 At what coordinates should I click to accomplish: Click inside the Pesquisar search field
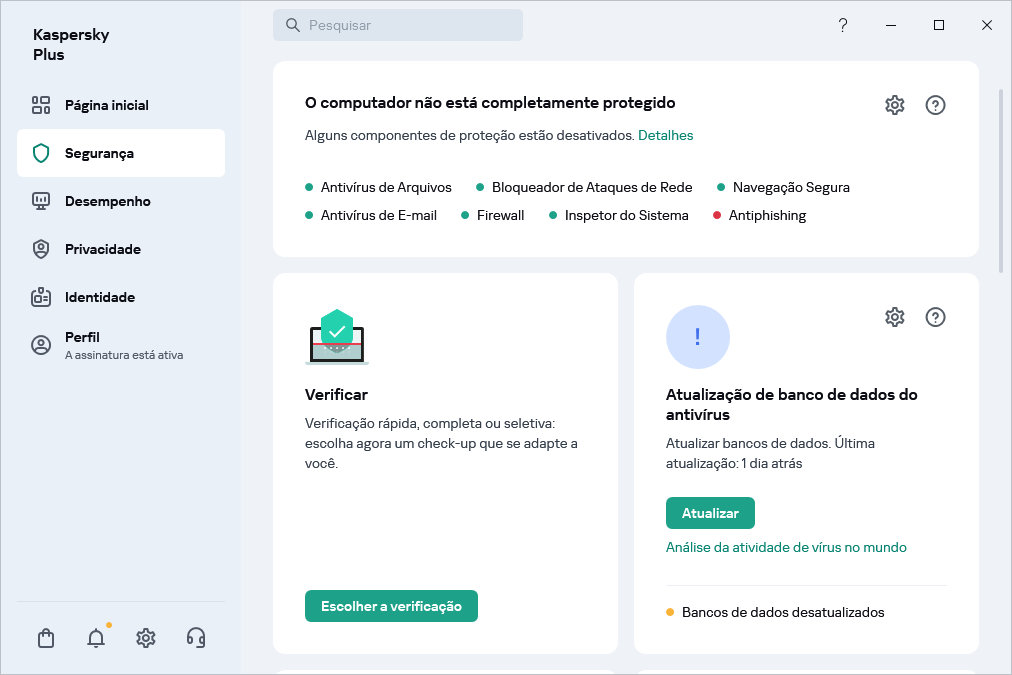398,24
